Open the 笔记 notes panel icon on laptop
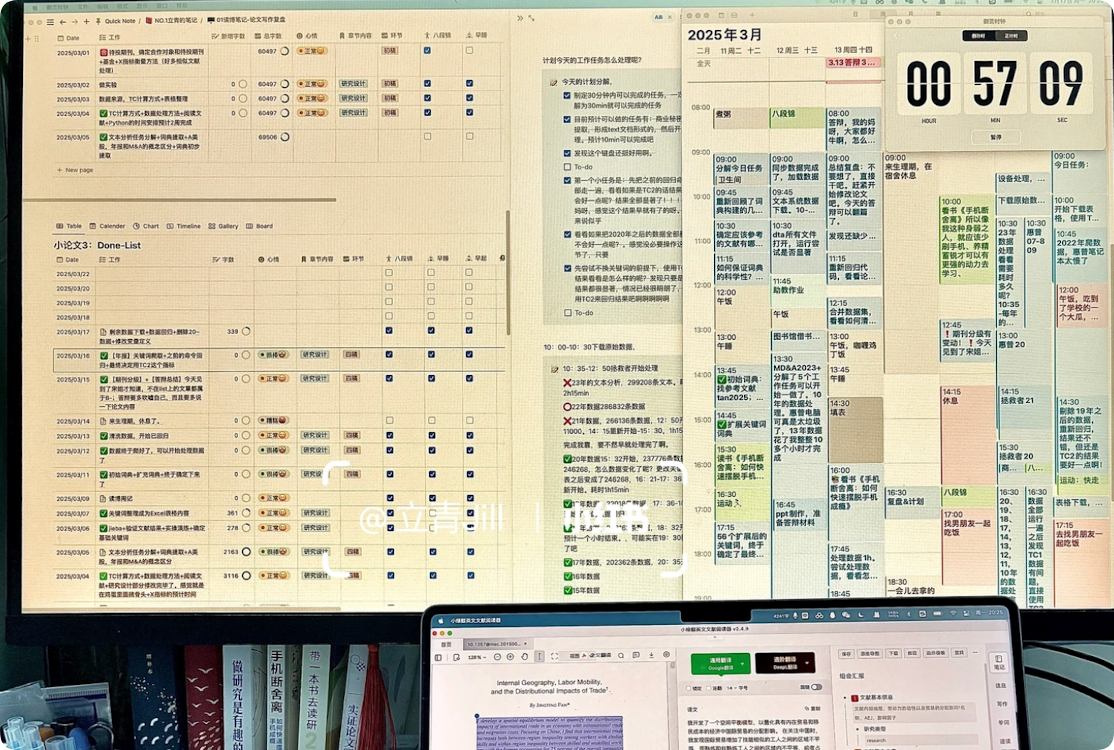This screenshot has width=1114, height=750. (998, 662)
